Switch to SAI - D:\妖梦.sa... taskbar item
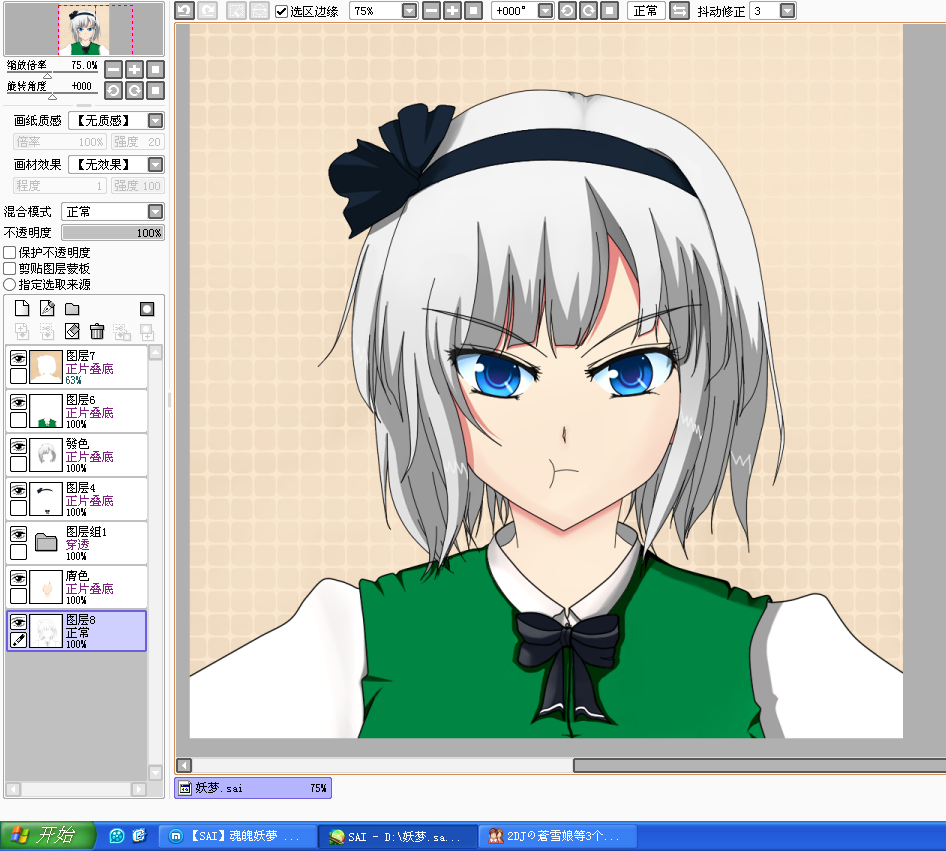 pos(399,837)
